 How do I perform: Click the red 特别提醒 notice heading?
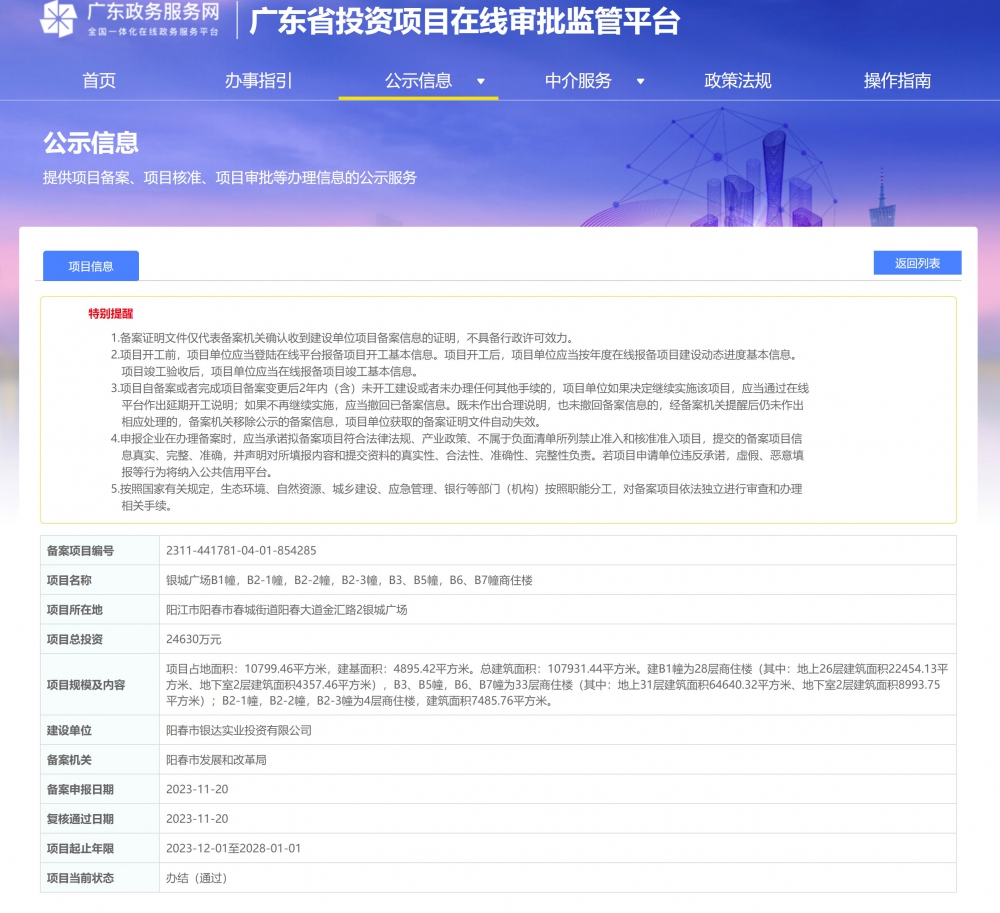(110, 314)
